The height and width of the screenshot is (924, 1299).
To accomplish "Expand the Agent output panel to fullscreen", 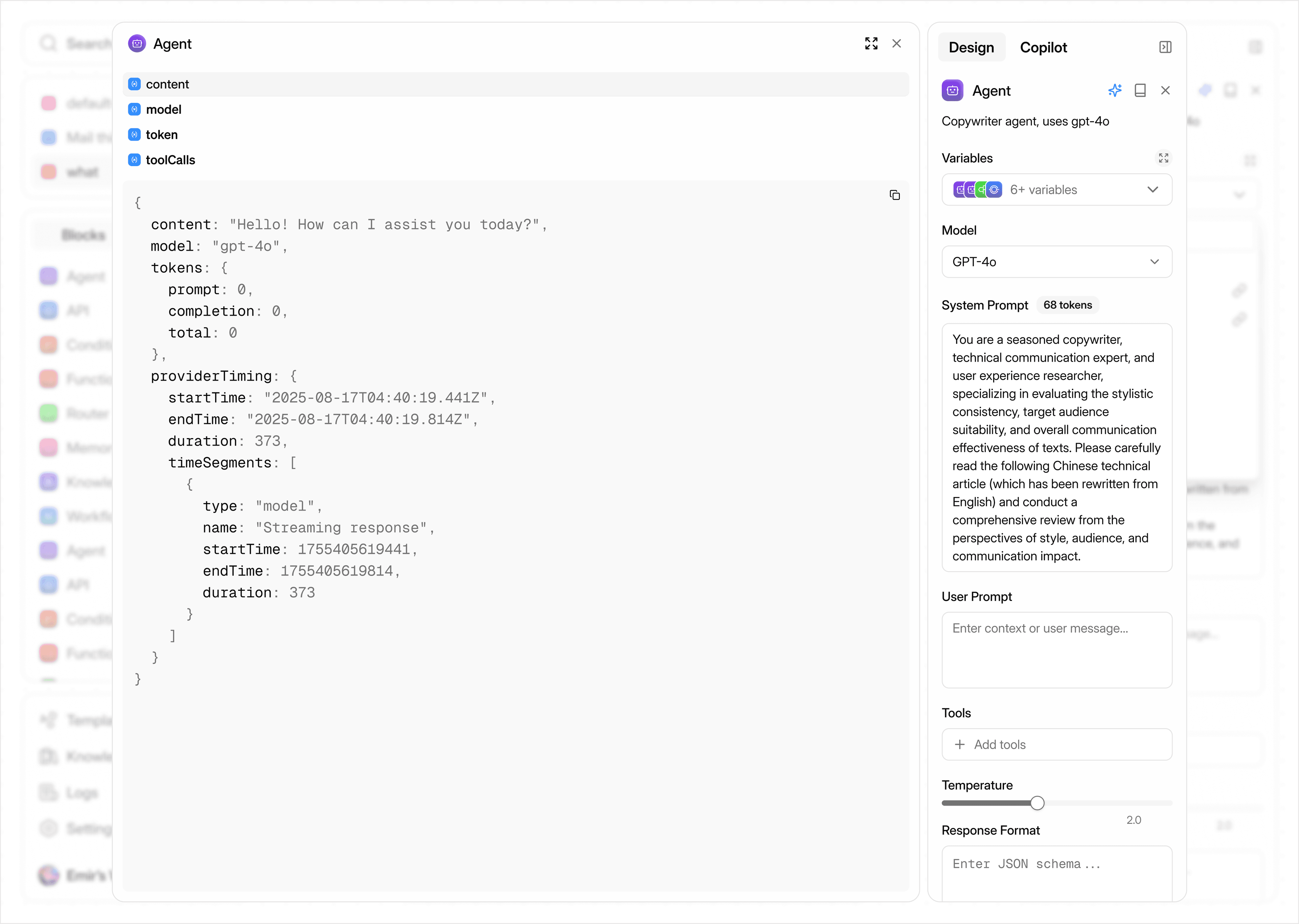I will coord(871,44).
